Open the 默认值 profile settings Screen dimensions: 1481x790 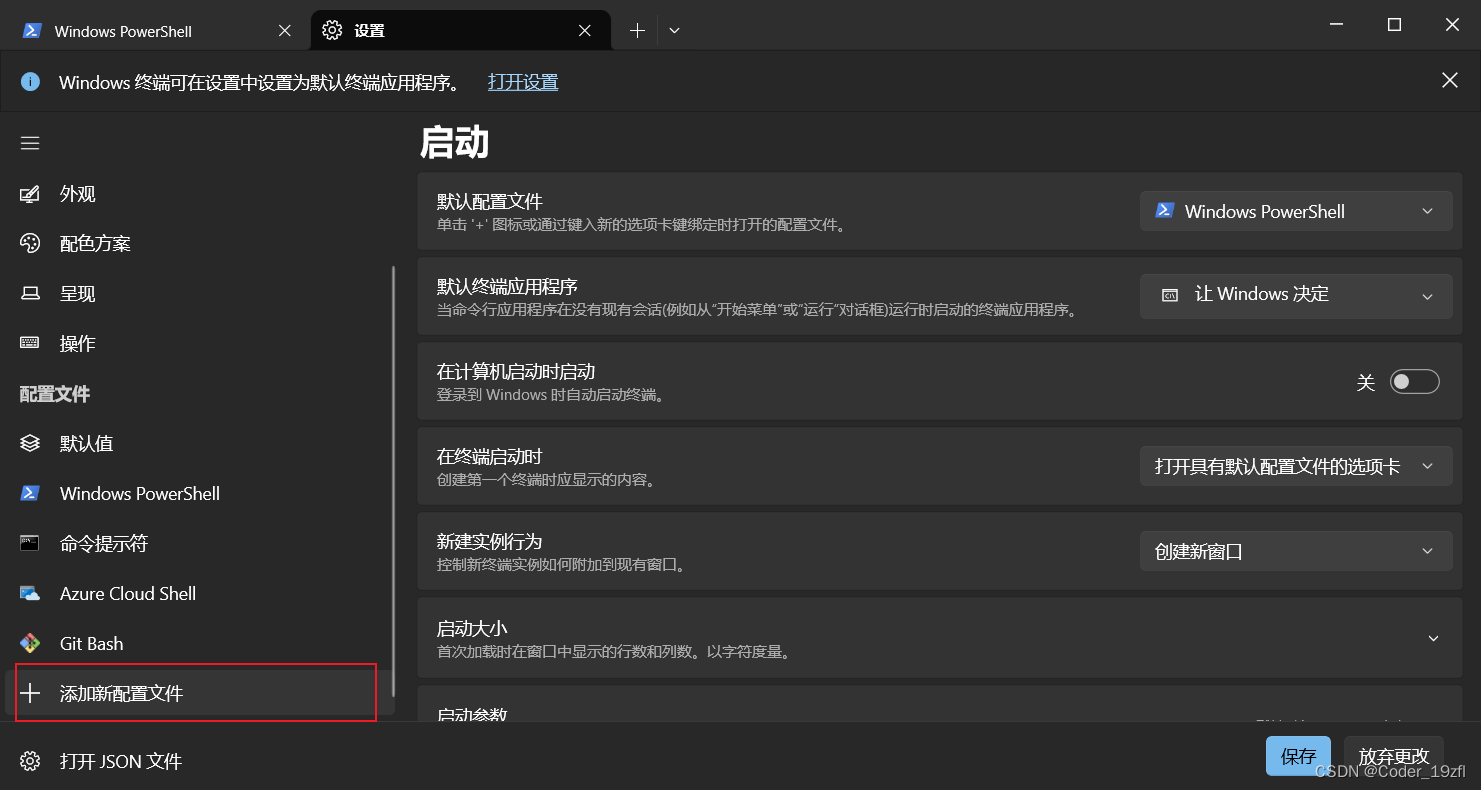200,443
